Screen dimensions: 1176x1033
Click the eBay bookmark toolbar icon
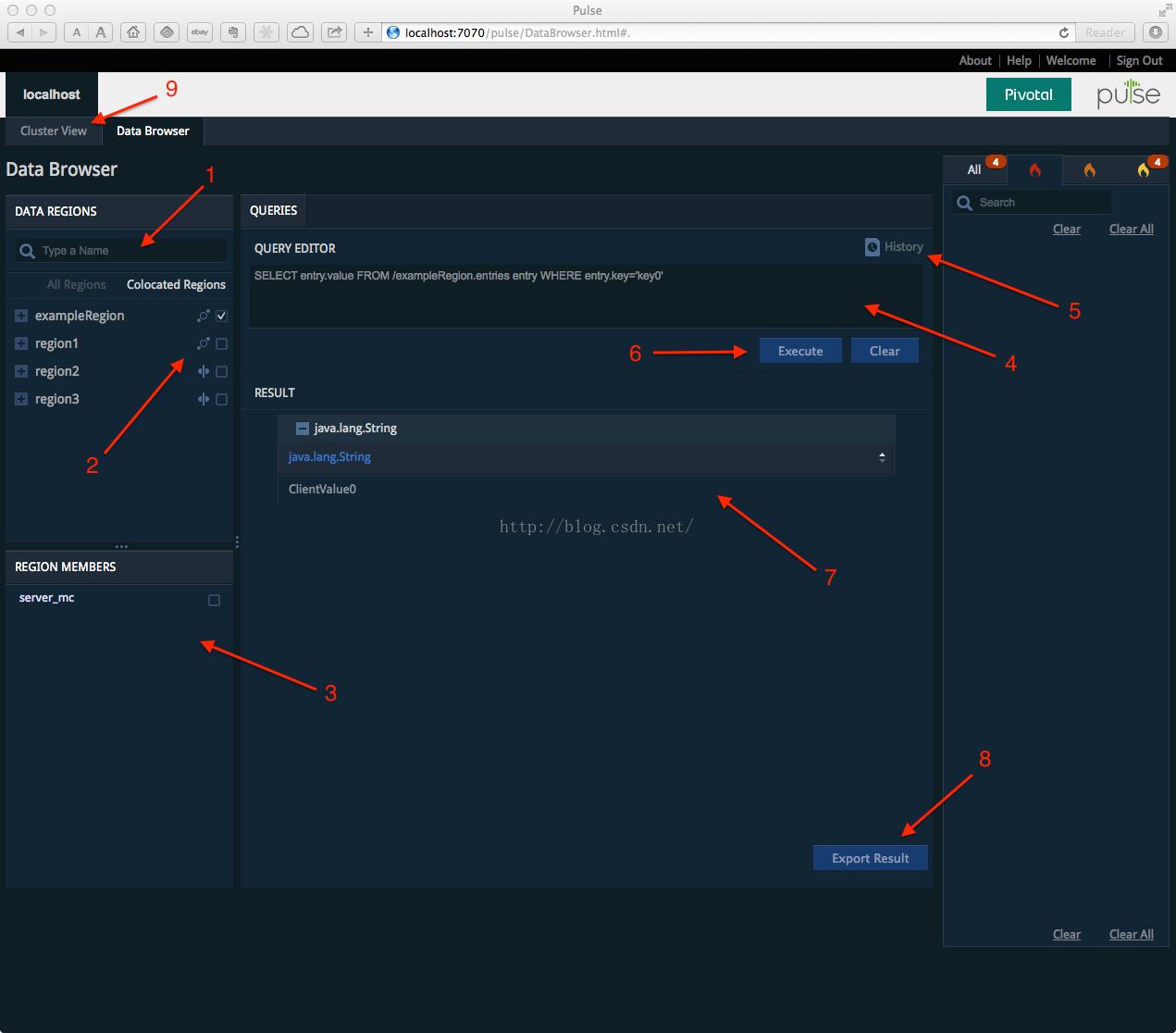(x=200, y=32)
